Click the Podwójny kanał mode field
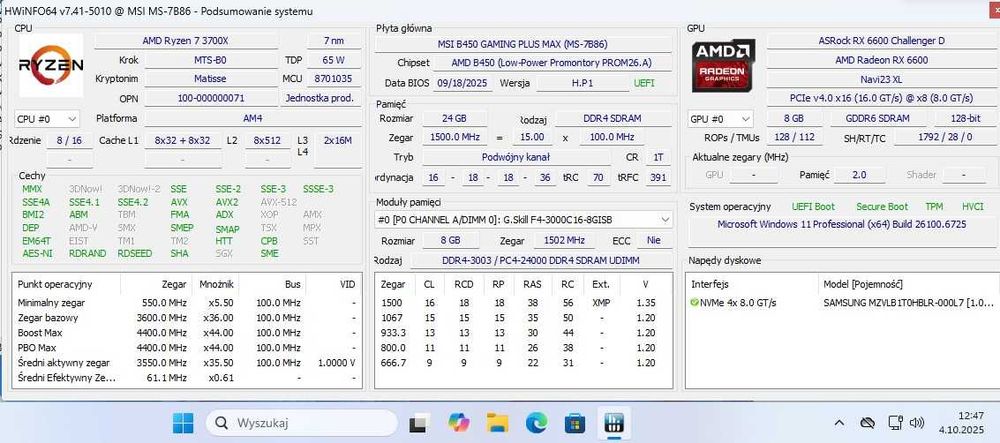This screenshot has height=443, width=1000. (517, 157)
